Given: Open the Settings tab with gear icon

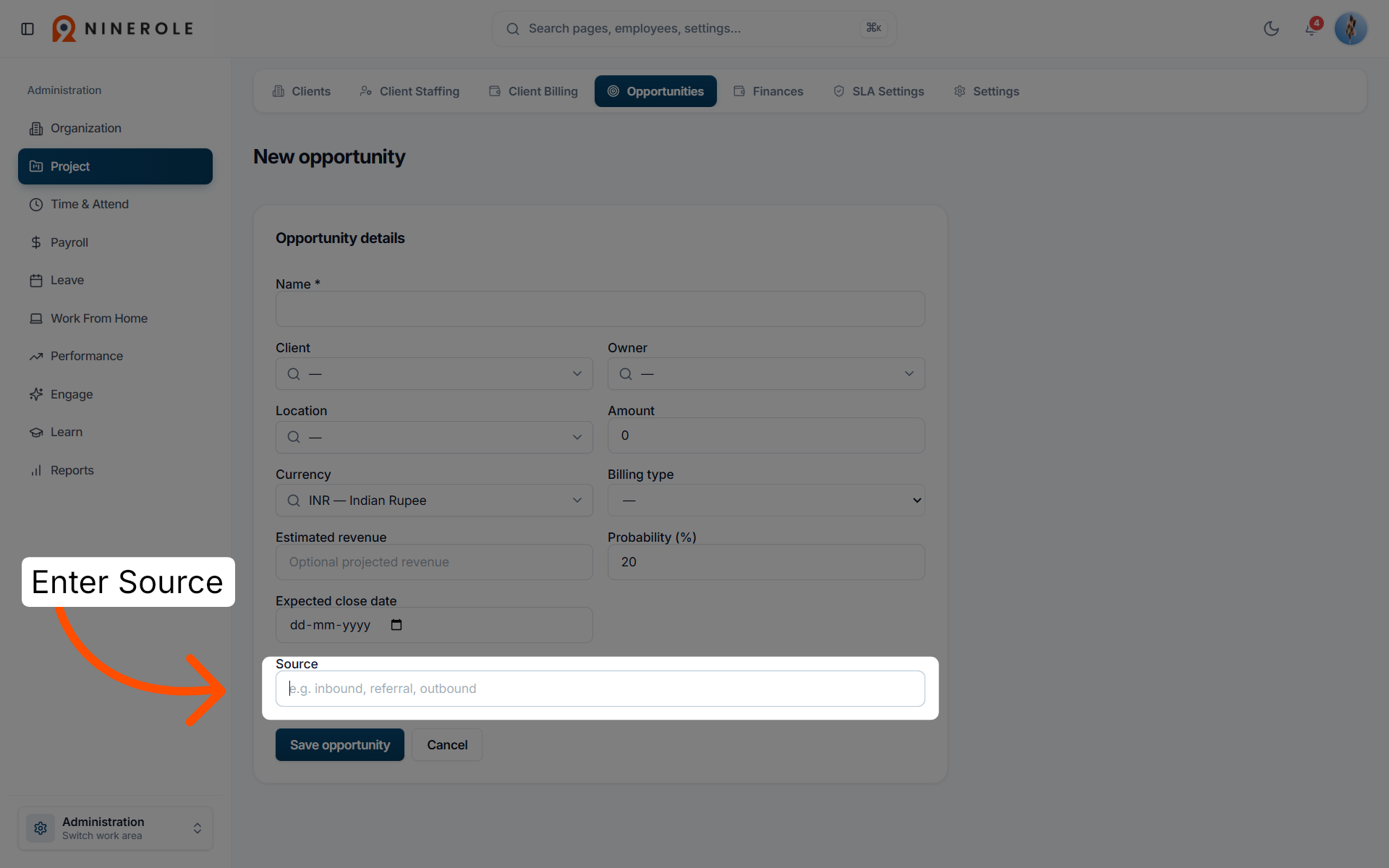Looking at the screenshot, I should pos(986,91).
